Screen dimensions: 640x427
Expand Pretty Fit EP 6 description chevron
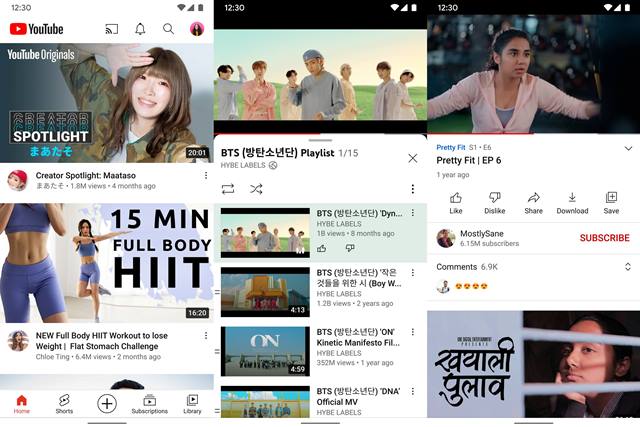pos(628,148)
